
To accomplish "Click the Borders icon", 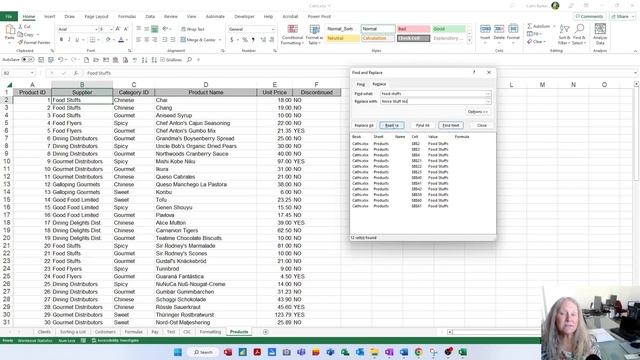I will (93, 40).
